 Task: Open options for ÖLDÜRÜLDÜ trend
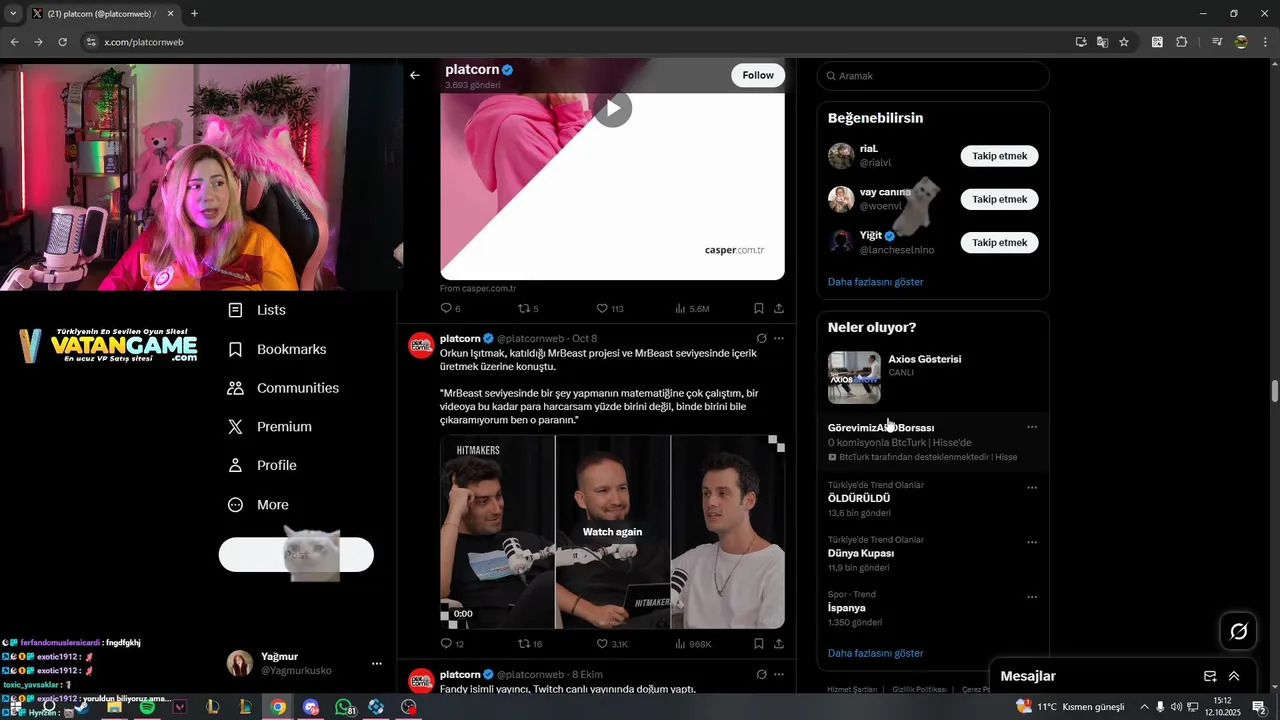(1032, 488)
